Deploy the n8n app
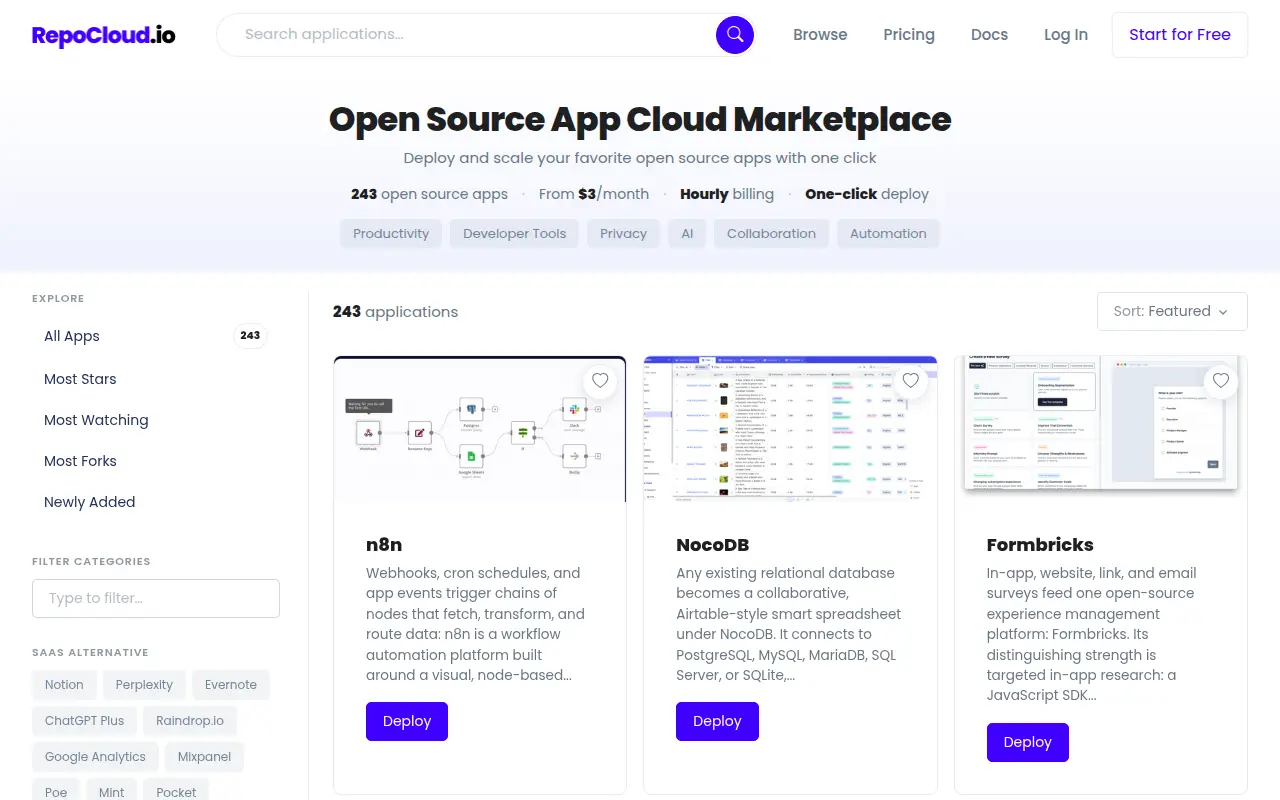The width and height of the screenshot is (1280, 800). click(x=407, y=721)
